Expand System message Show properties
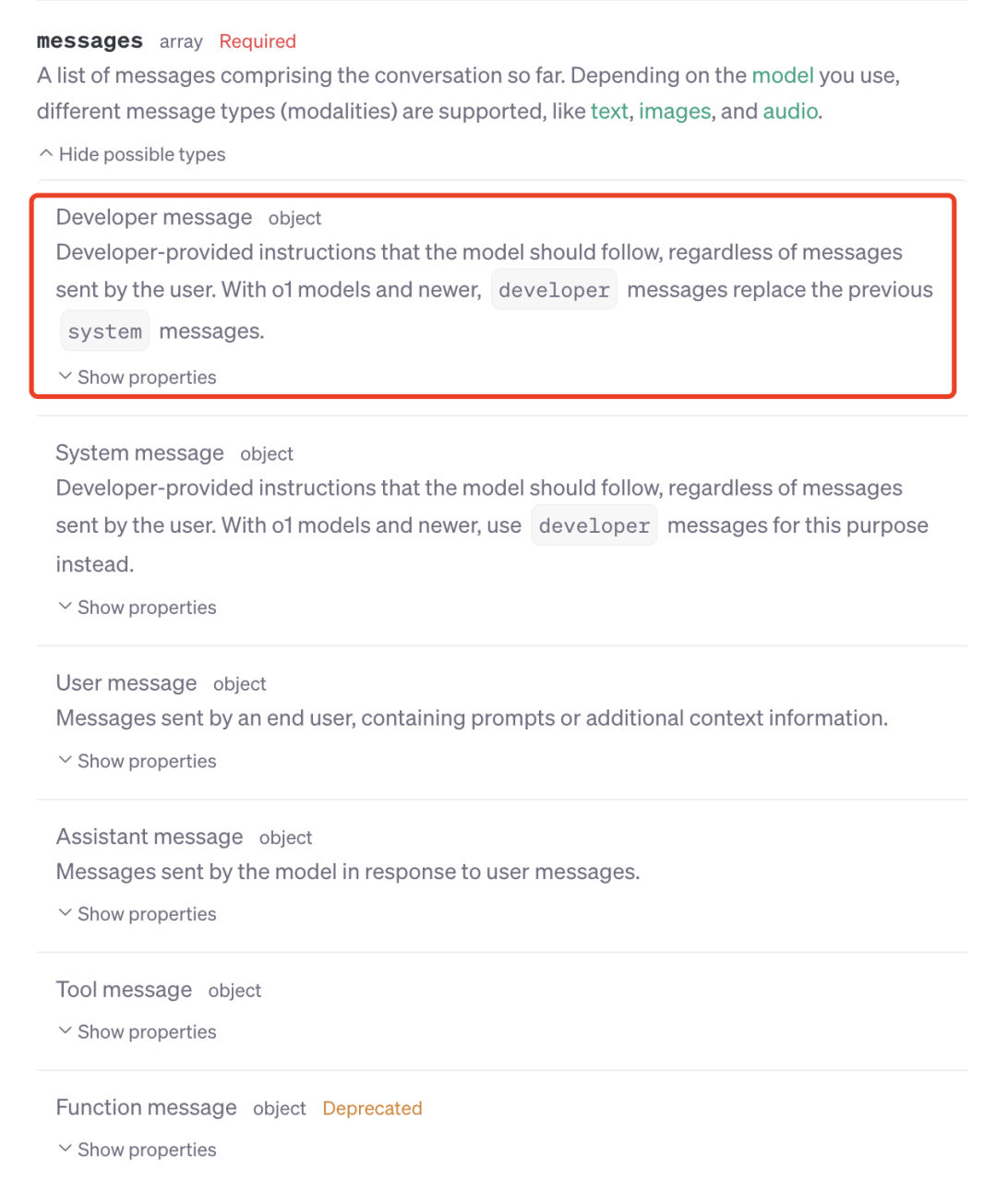The height and width of the screenshot is (1204, 997). 137,608
